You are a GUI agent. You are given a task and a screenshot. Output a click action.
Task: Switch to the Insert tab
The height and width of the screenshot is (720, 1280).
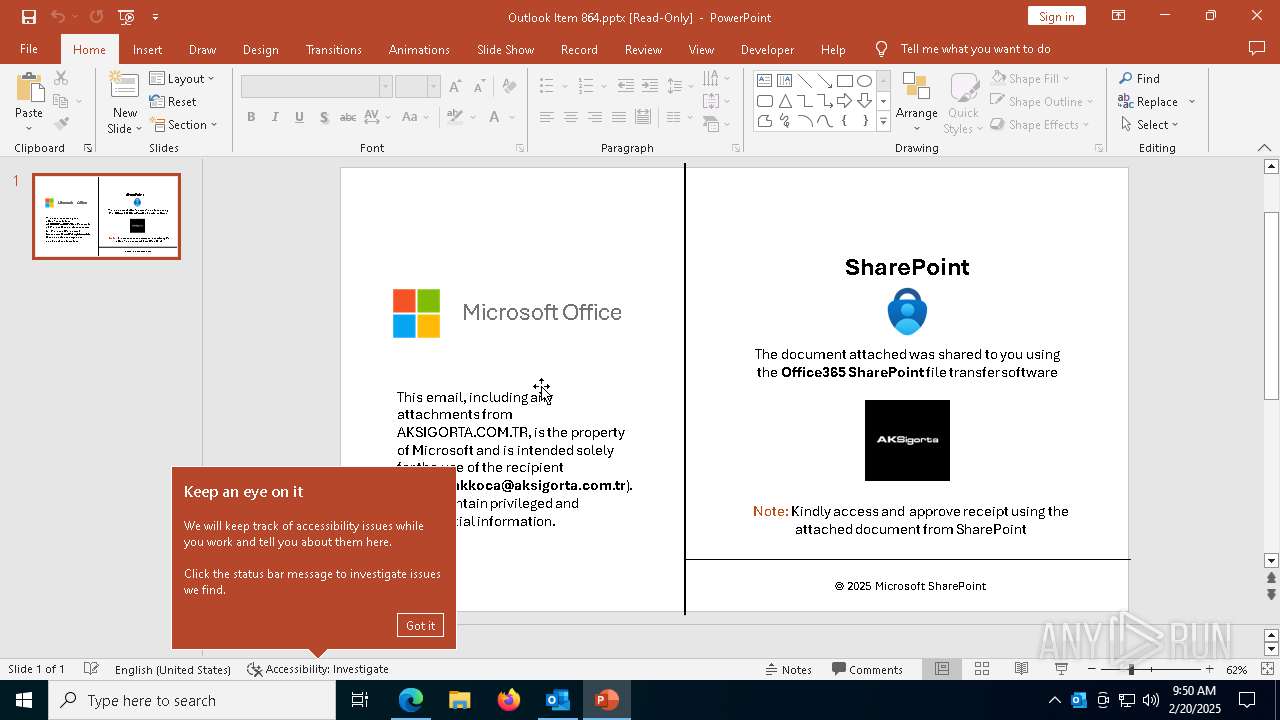click(147, 49)
